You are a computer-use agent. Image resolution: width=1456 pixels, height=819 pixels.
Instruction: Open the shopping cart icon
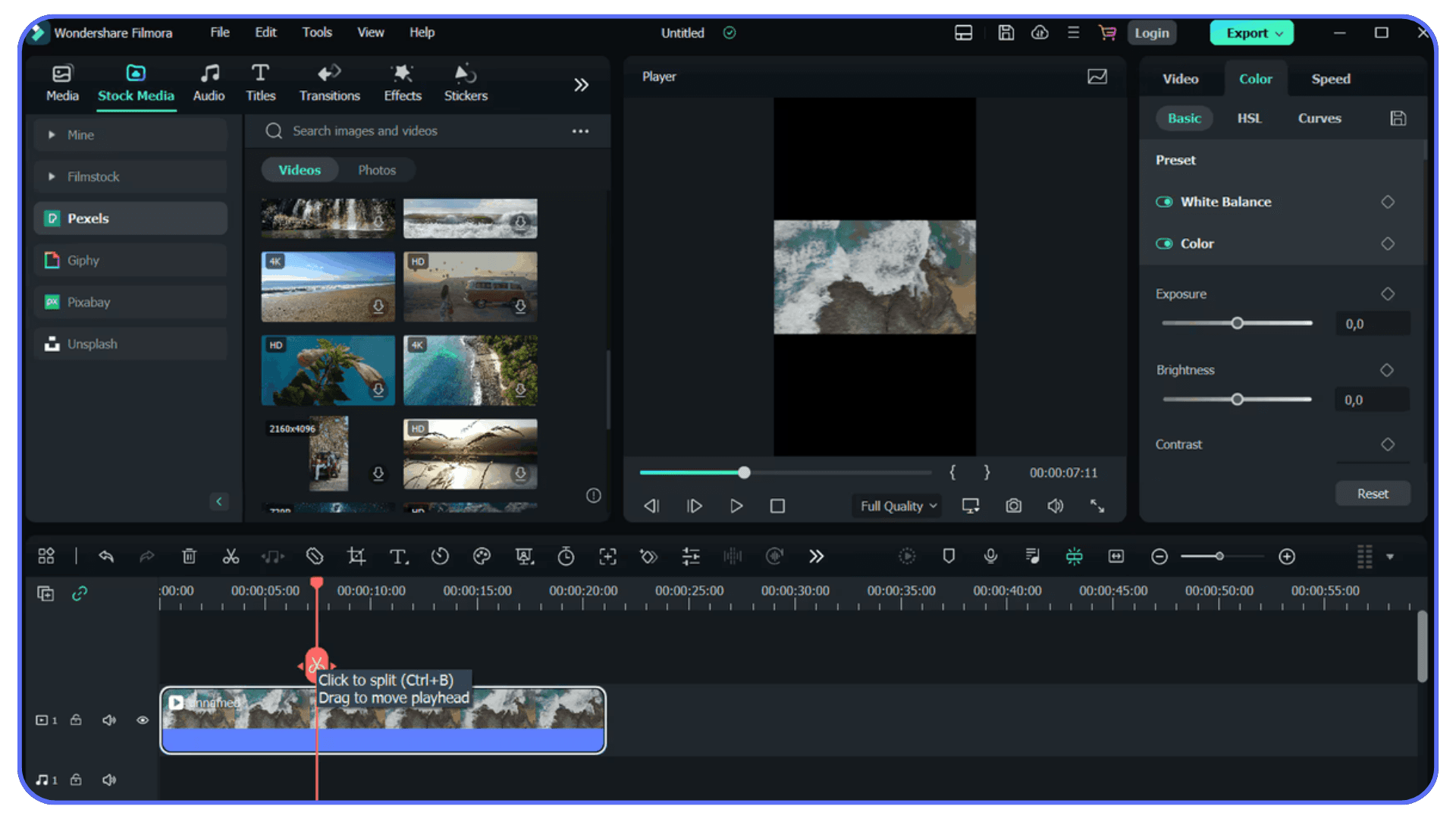click(1107, 33)
